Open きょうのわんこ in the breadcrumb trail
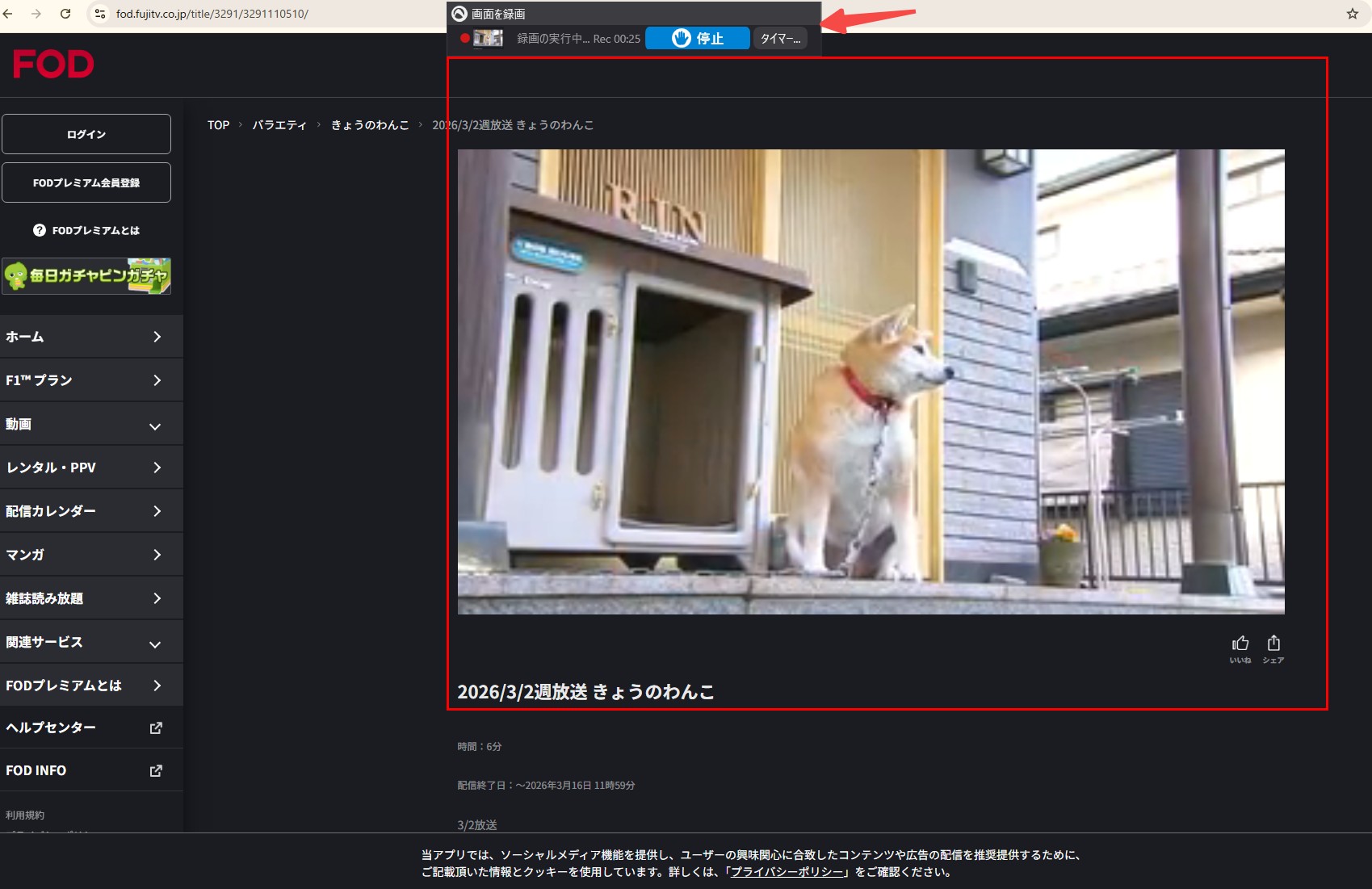This screenshot has width=1372, height=889. tap(369, 124)
